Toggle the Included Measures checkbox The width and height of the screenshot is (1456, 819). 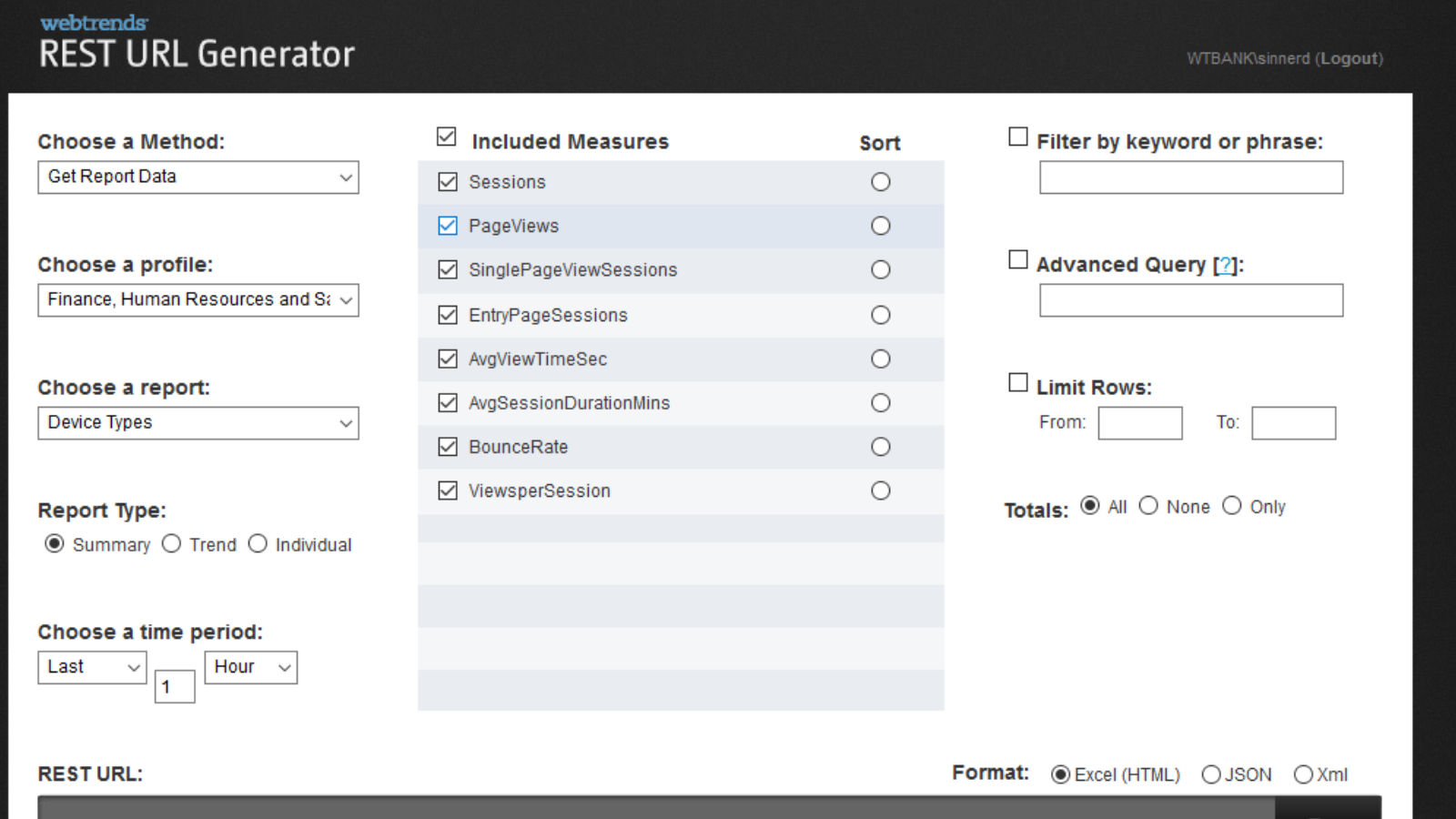click(x=446, y=136)
